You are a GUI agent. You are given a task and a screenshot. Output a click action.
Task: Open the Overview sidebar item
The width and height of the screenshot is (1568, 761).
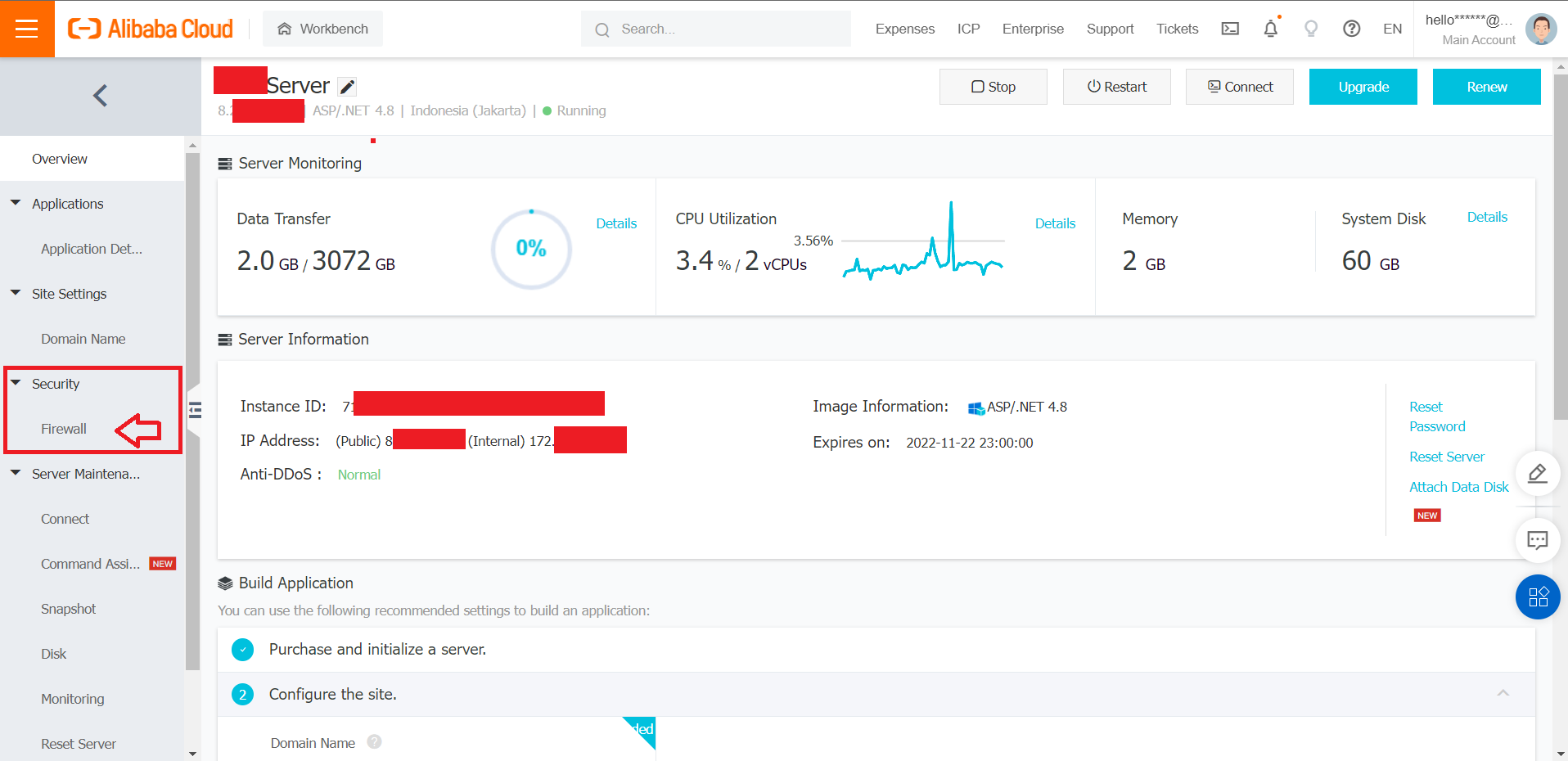(92, 159)
